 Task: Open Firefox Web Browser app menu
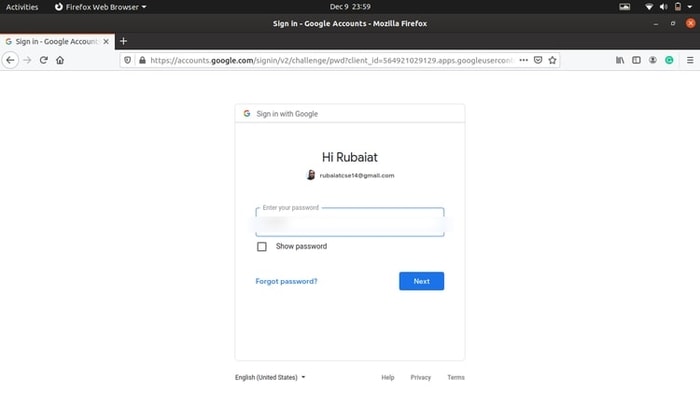coord(100,7)
